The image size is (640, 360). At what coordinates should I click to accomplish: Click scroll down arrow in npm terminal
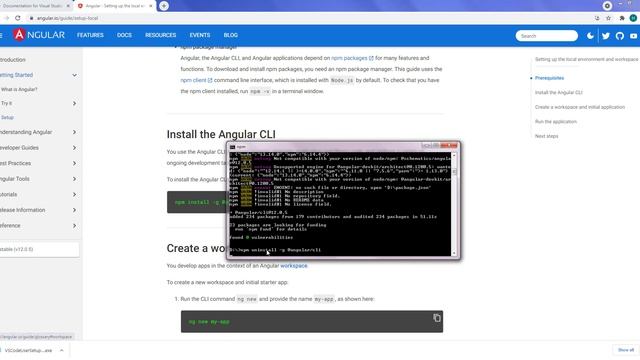pos(454,253)
